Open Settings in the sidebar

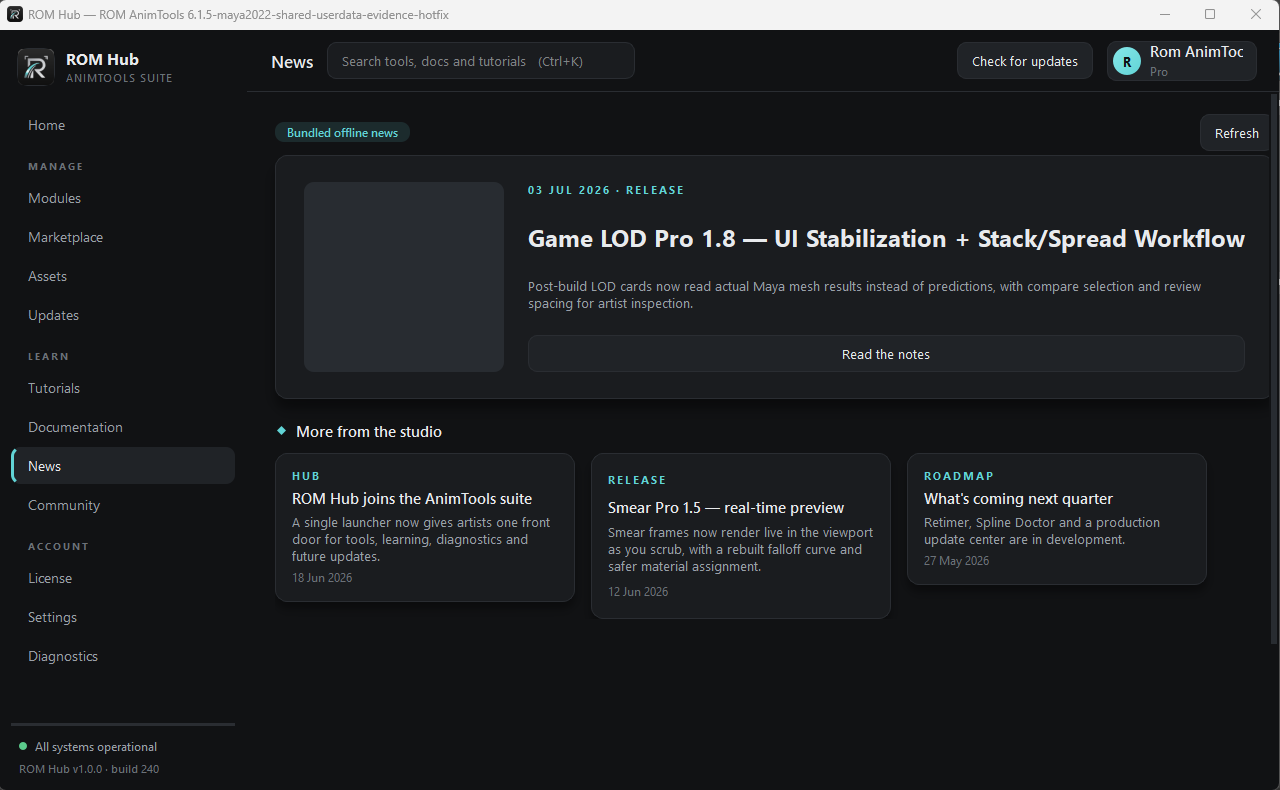pyautogui.click(x=123, y=617)
